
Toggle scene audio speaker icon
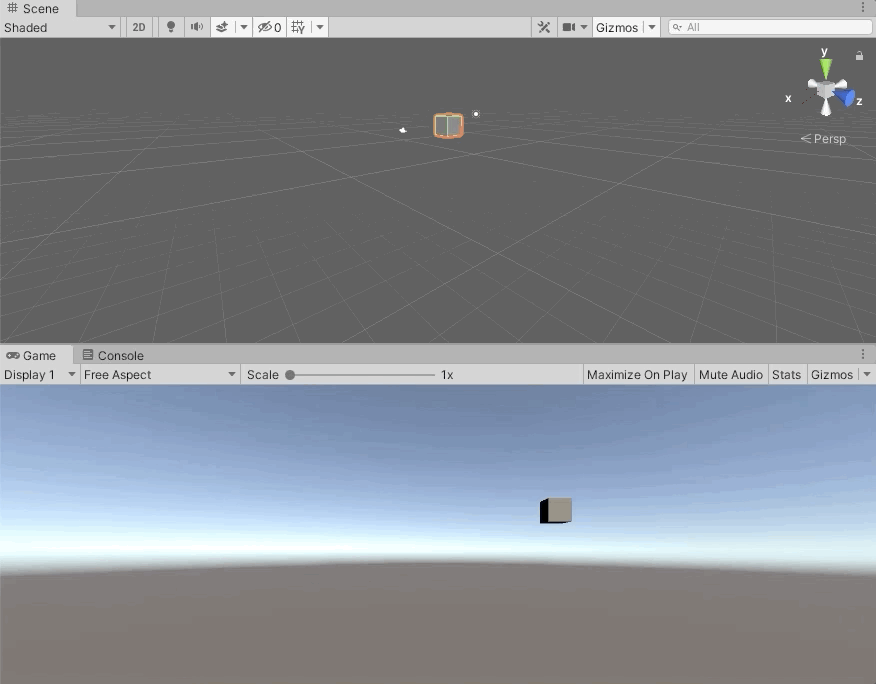(x=197, y=27)
